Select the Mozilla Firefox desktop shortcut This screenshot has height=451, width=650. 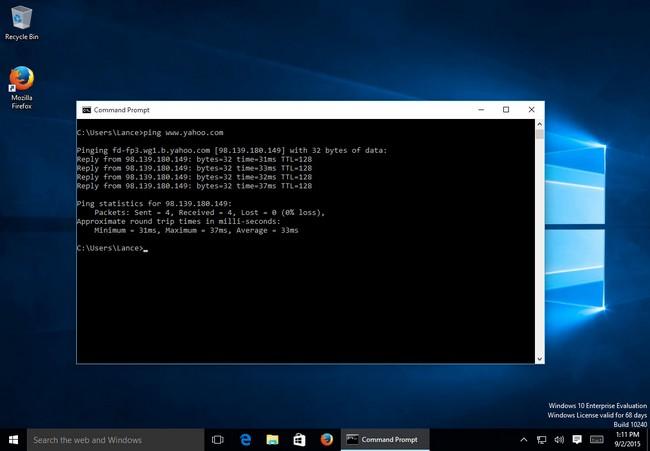[x=22, y=87]
